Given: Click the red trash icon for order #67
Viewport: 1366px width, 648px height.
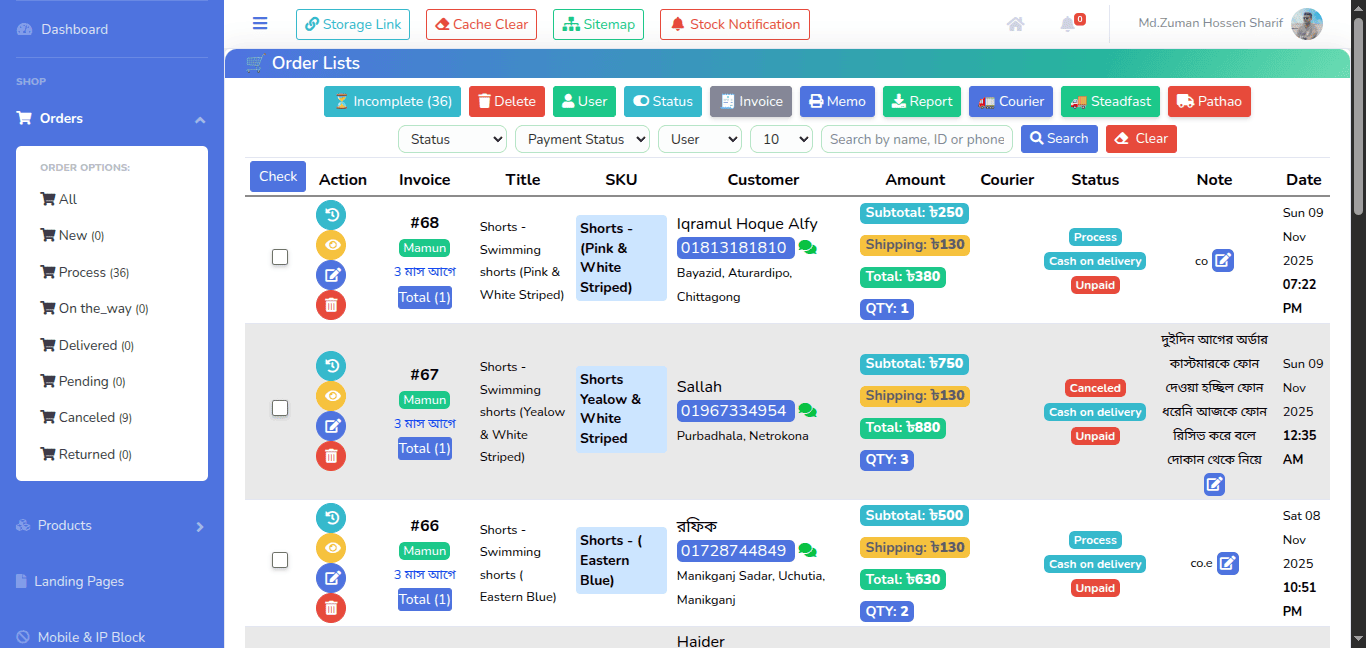Looking at the screenshot, I should [x=331, y=456].
